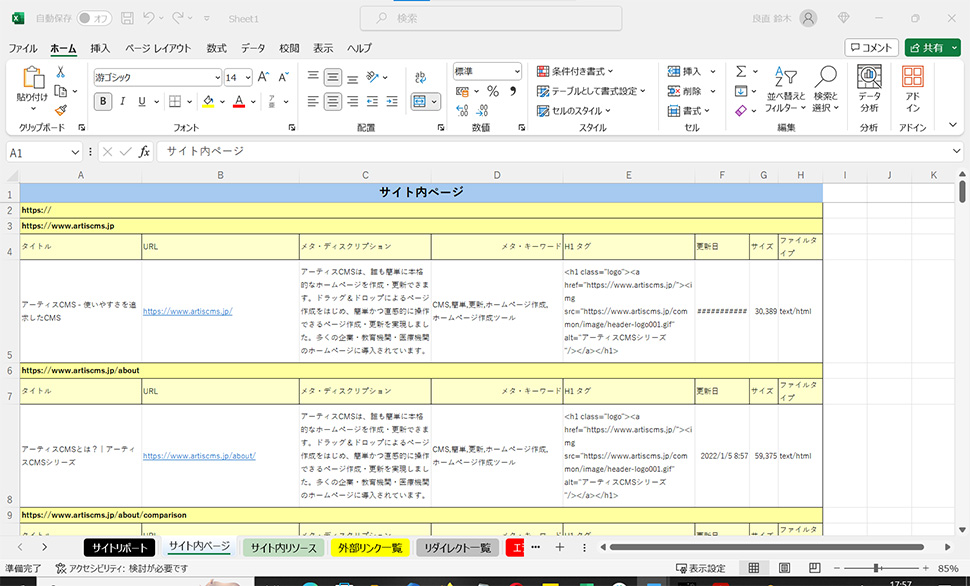Open Conditional Formatting menu
Screen dimensions: 970x586
[x=575, y=72]
